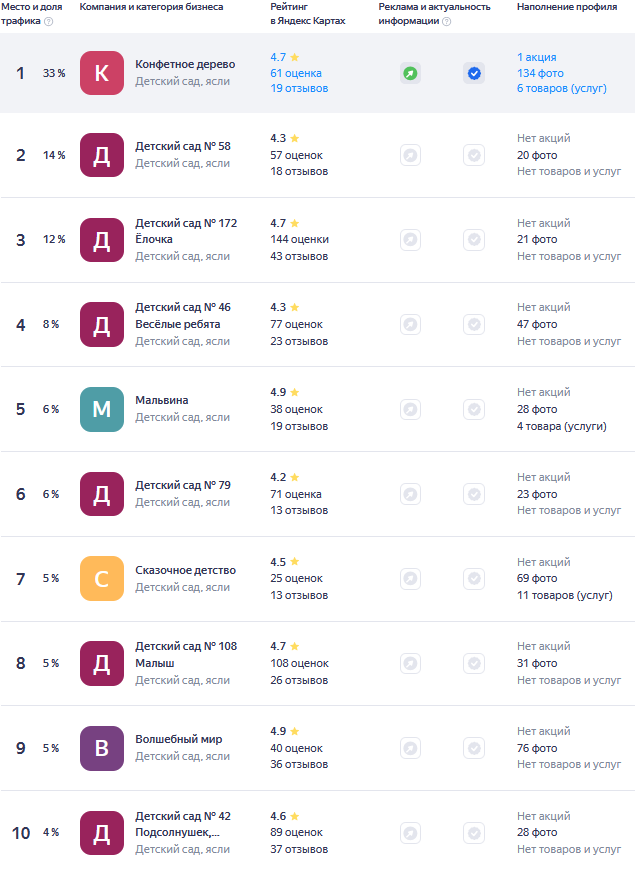Click the "6 товаров (услуг)" link
Viewport: 635px width, 875px height.
click(x=561, y=88)
